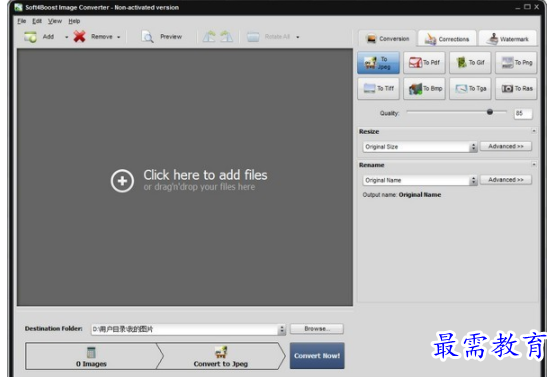Open the Destination Folder dropdown
Screen dimensions: 555x377
[x=282, y=329]
